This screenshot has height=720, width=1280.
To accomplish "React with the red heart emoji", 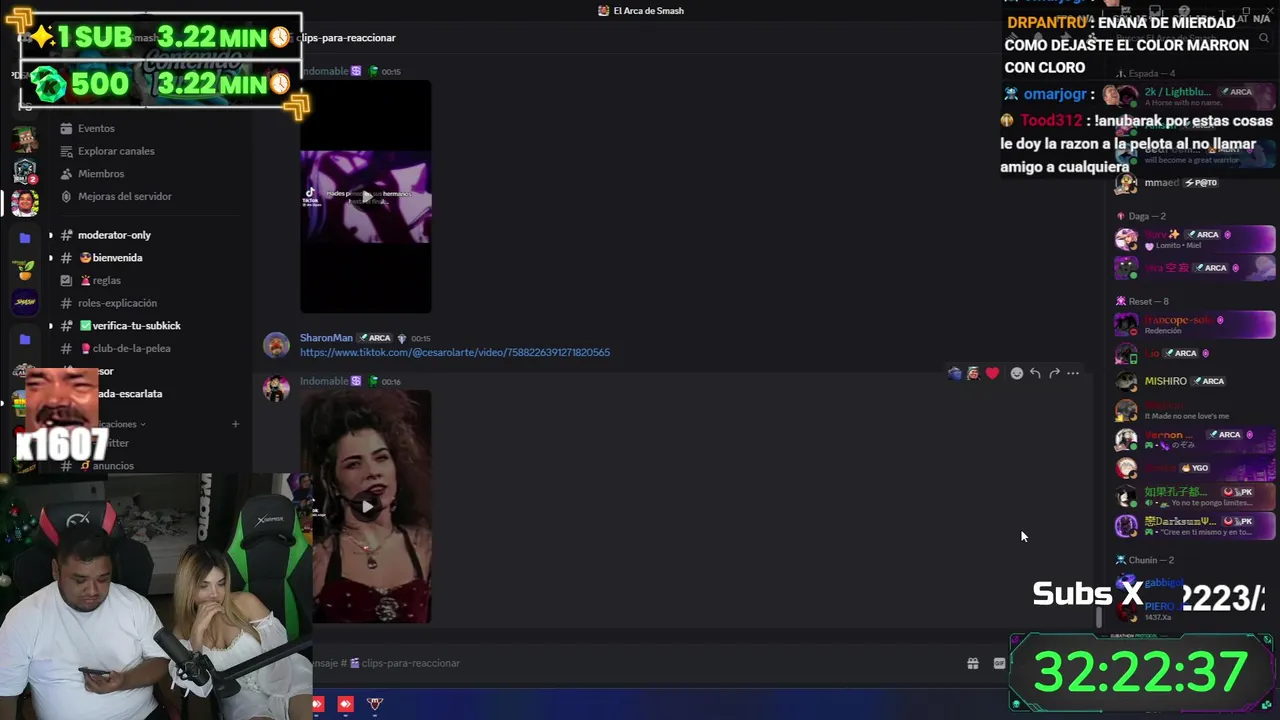I will (x=992, y=373).
